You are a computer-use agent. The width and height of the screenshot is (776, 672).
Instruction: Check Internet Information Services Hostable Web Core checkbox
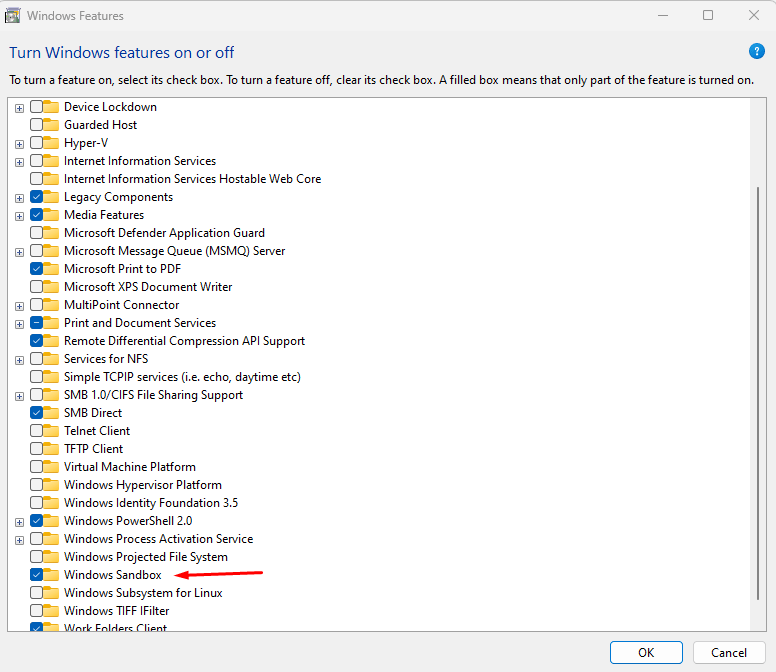36,179
